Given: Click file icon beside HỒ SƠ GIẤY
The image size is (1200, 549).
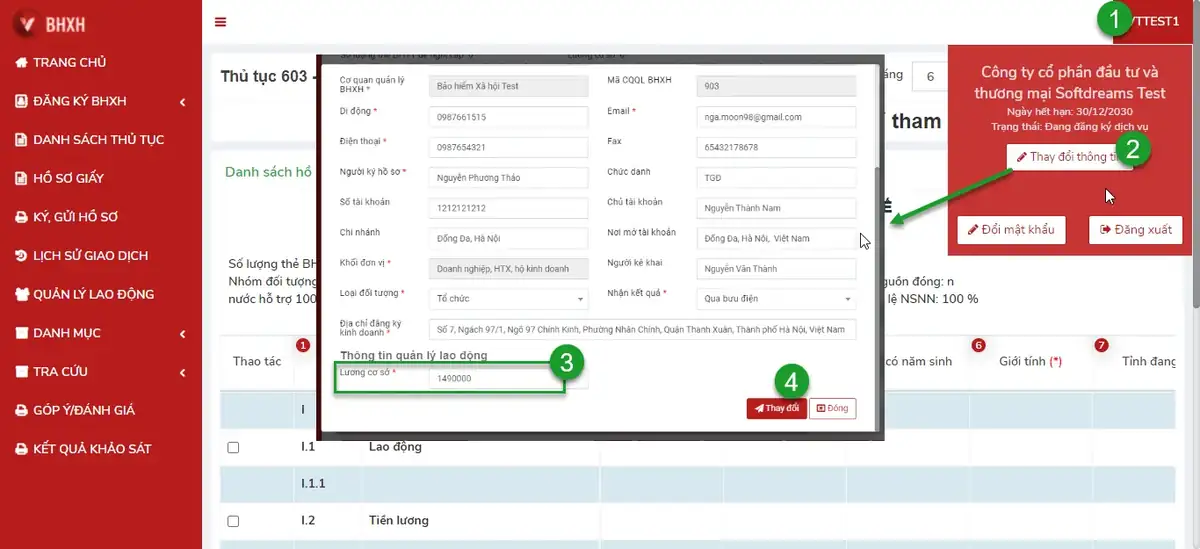Looking at the screenshot, I should (x=21, y=178).
